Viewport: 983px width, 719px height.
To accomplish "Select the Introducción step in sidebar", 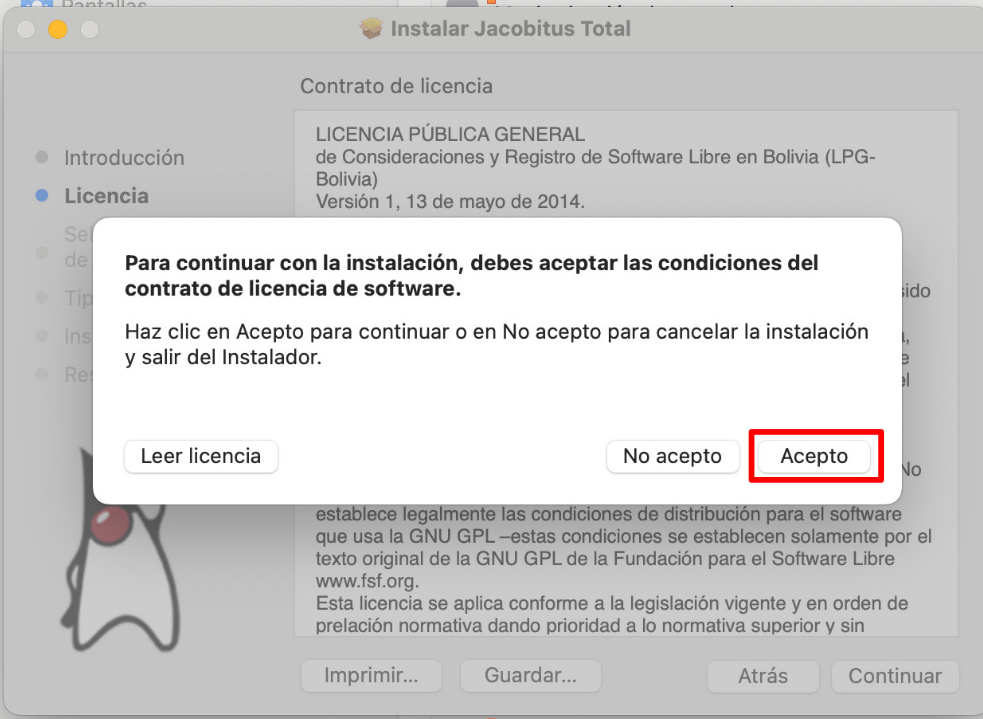I will [x=124, y=158].
